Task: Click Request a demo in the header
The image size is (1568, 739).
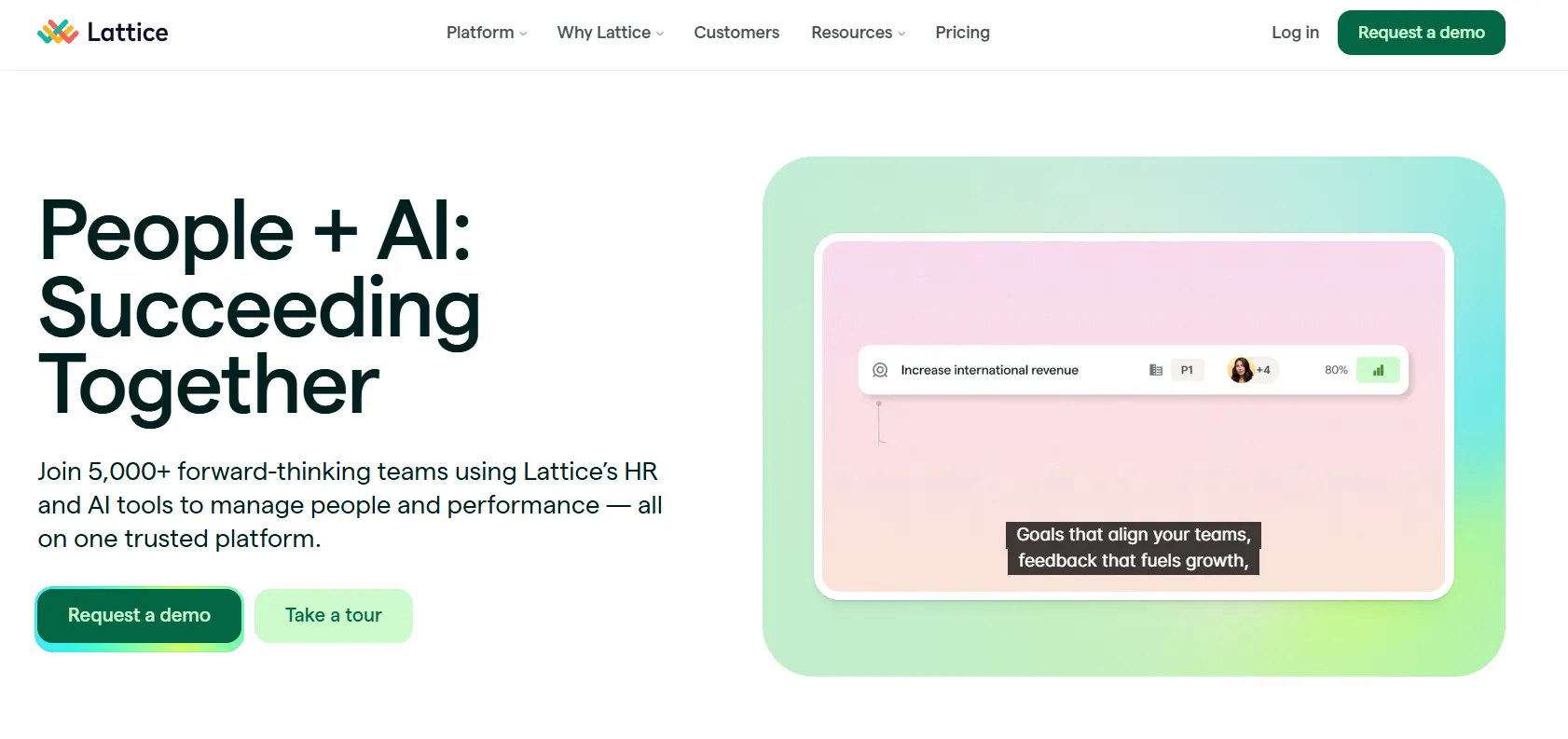Action: coord(1422,33)
